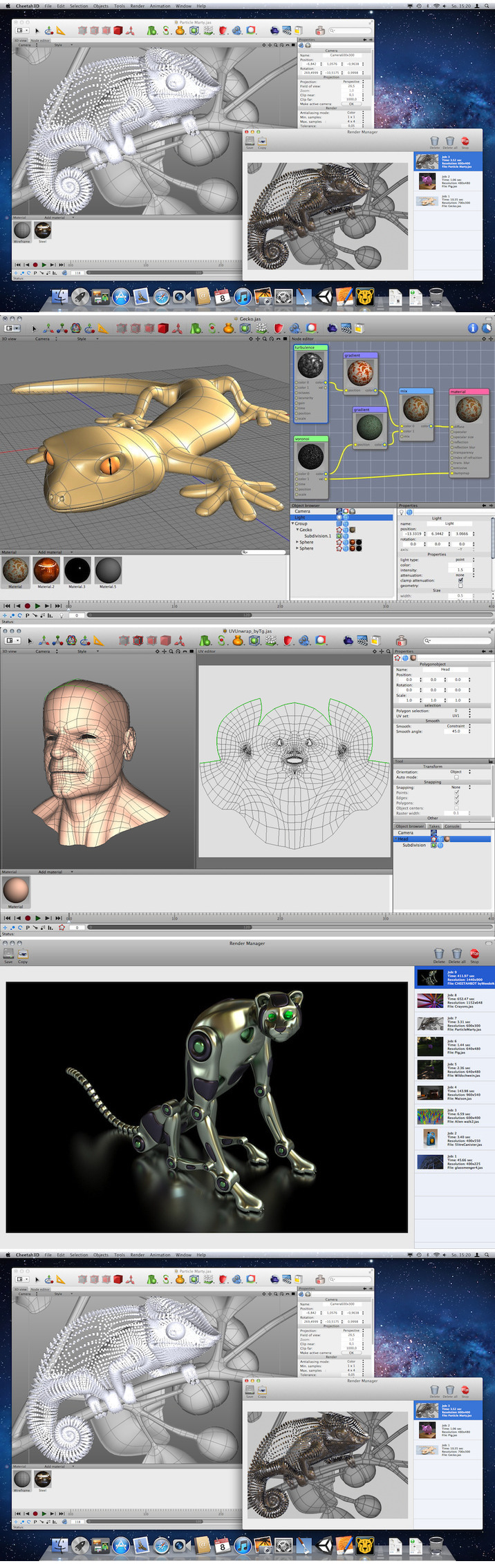Uncheck the clamp attenuation checkbox
This screenshot has width=495, height=1568.
click(460, 580)
